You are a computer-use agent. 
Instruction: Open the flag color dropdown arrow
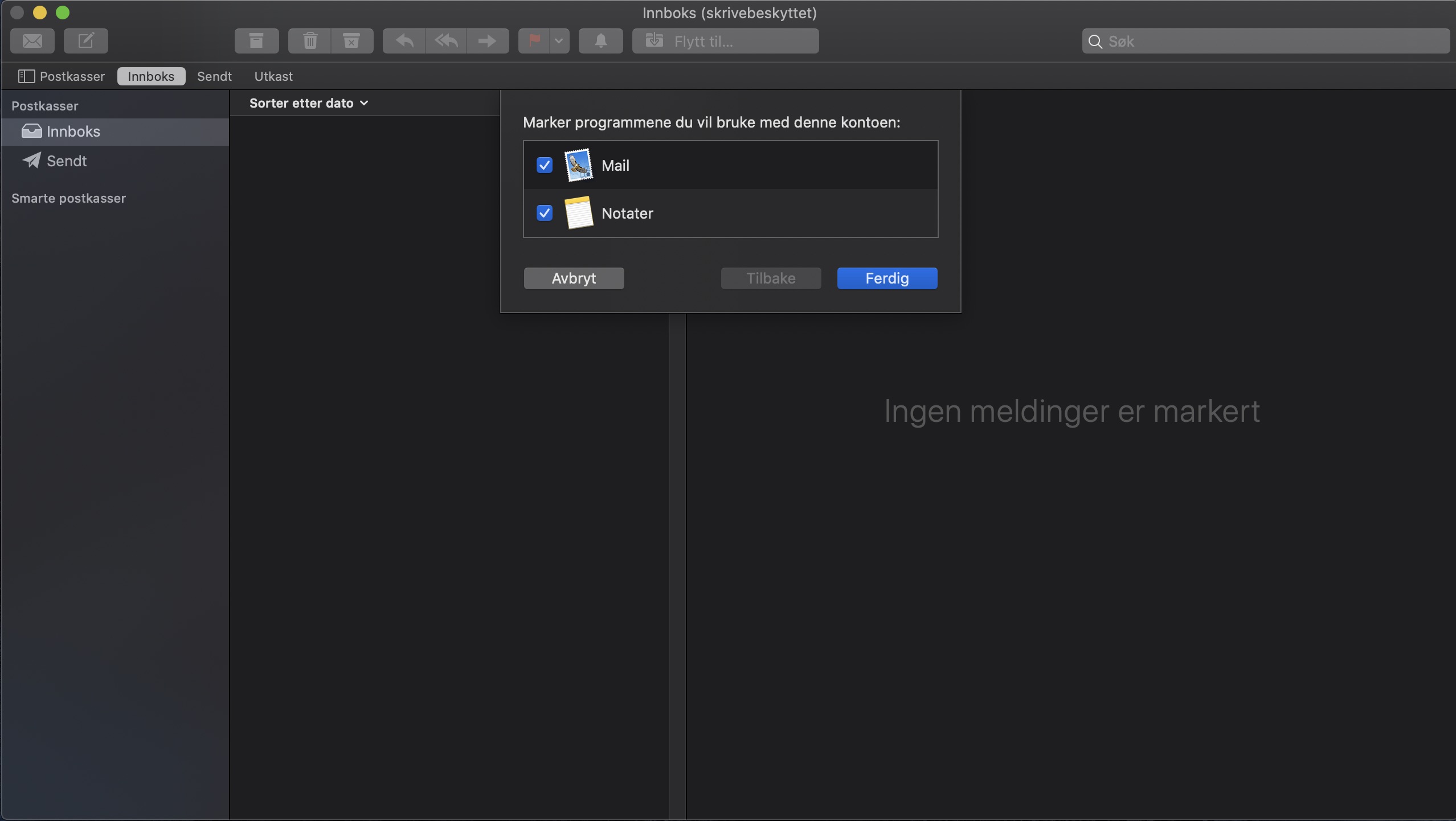tap(559, 41)
